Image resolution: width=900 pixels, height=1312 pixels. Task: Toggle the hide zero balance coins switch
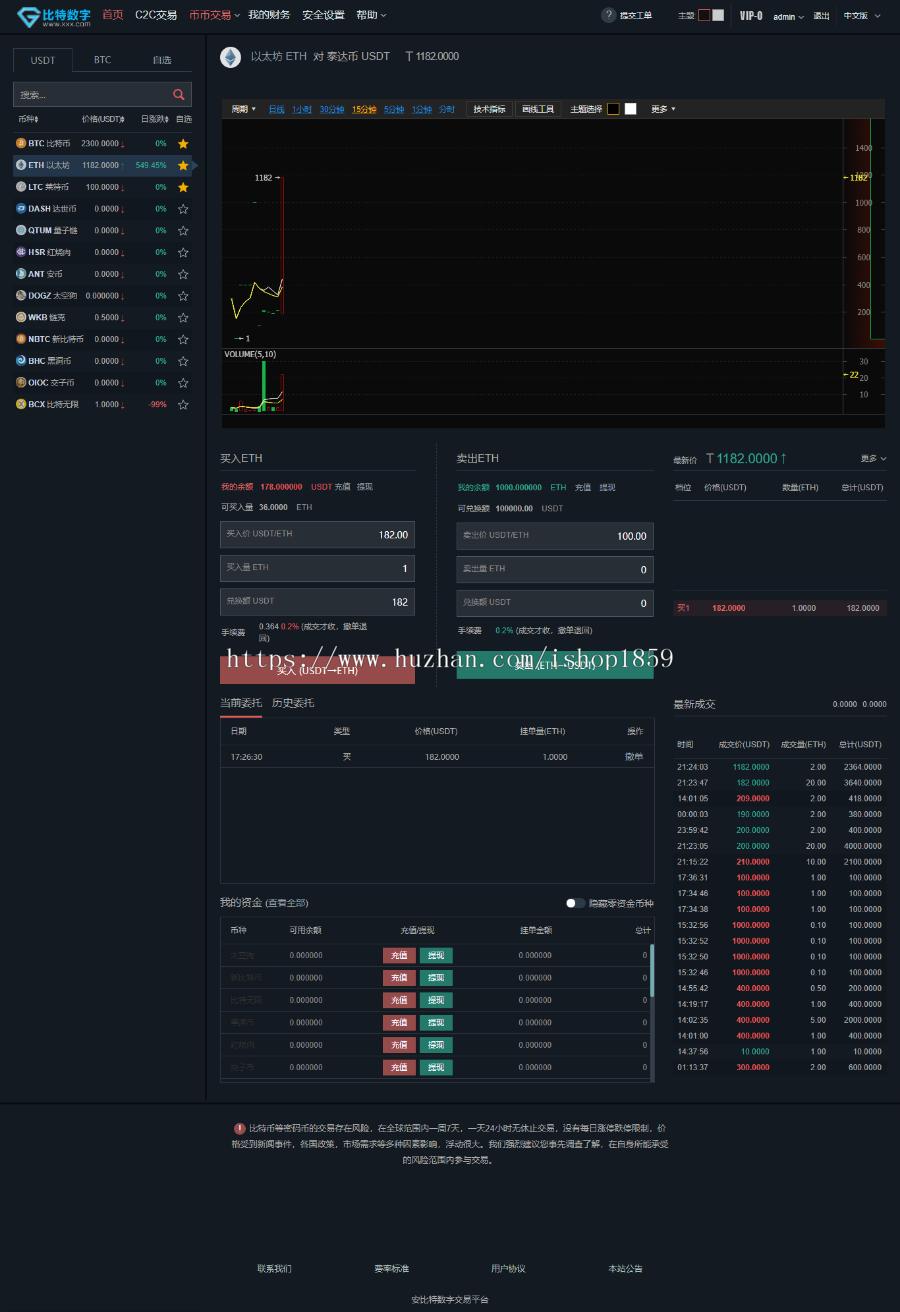pos(575,903)
